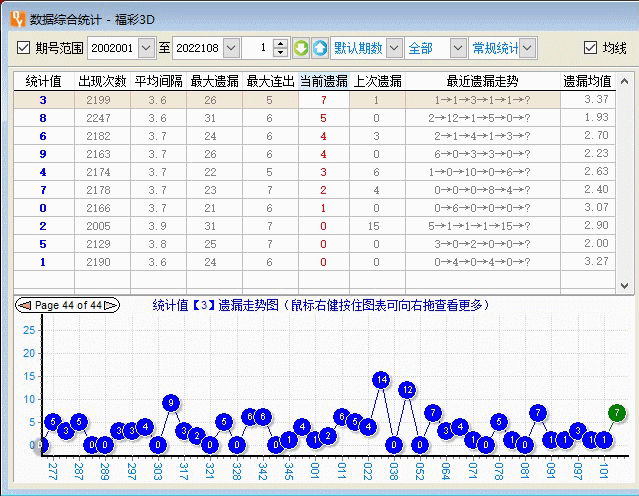Open the 全部 dropdown
Screen dimensions: 639x496
[x=458, y=48]
